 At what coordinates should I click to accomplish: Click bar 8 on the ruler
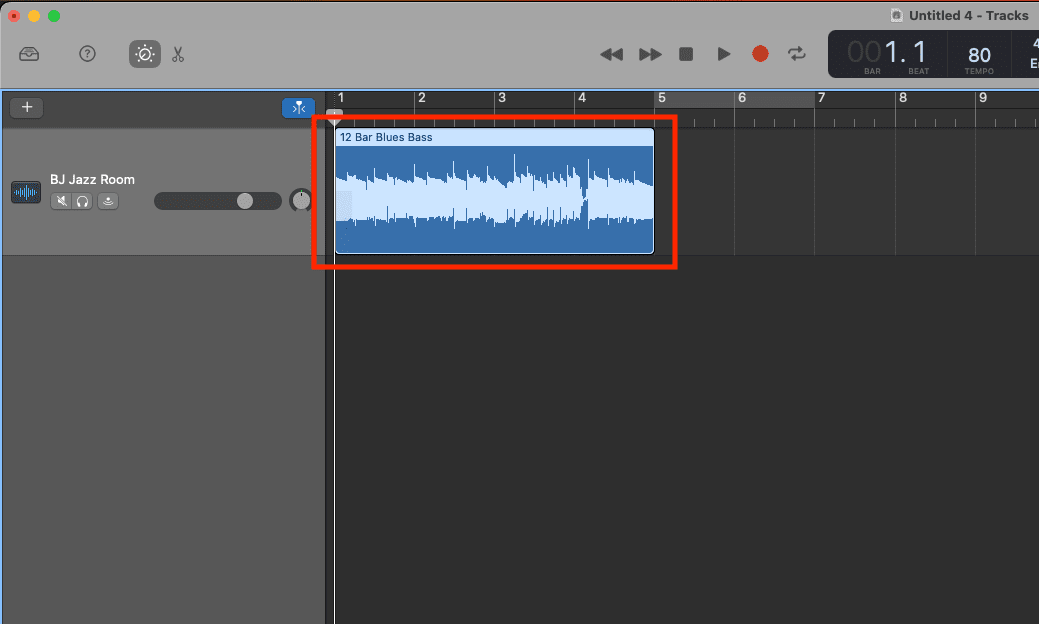[902, 98]
